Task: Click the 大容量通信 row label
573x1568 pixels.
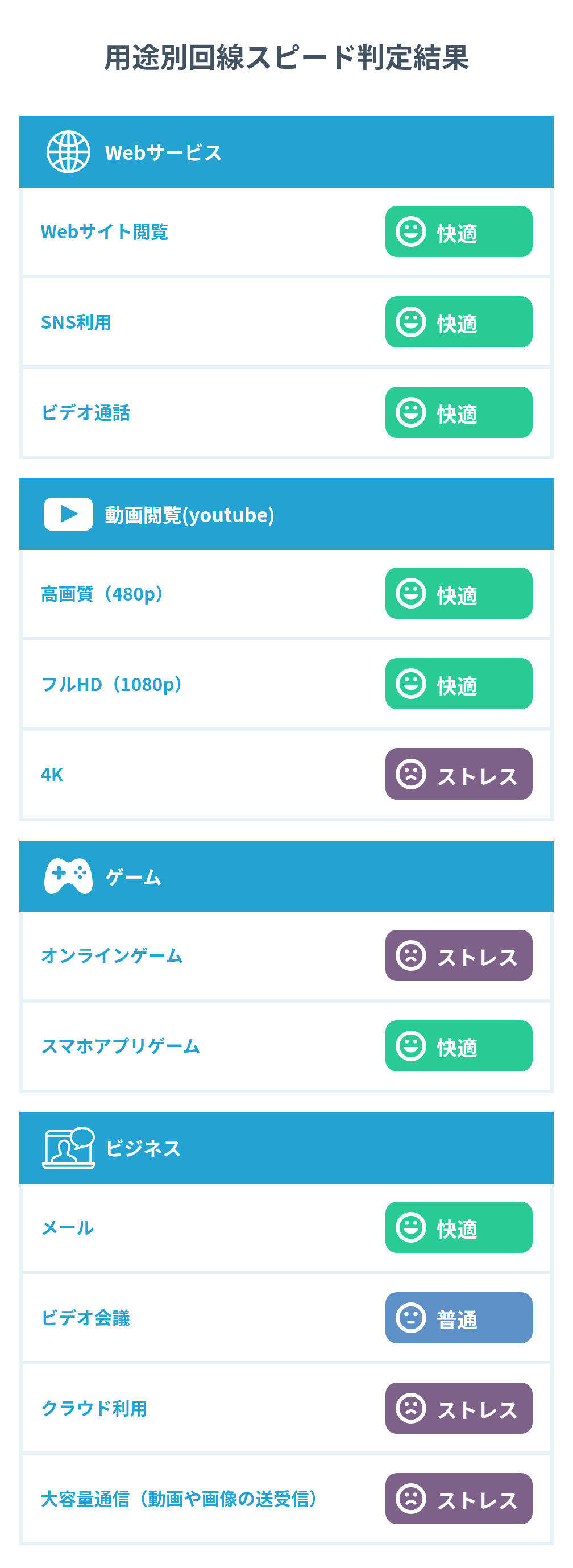Action: pyautogui.click(x=180, y=1499)
